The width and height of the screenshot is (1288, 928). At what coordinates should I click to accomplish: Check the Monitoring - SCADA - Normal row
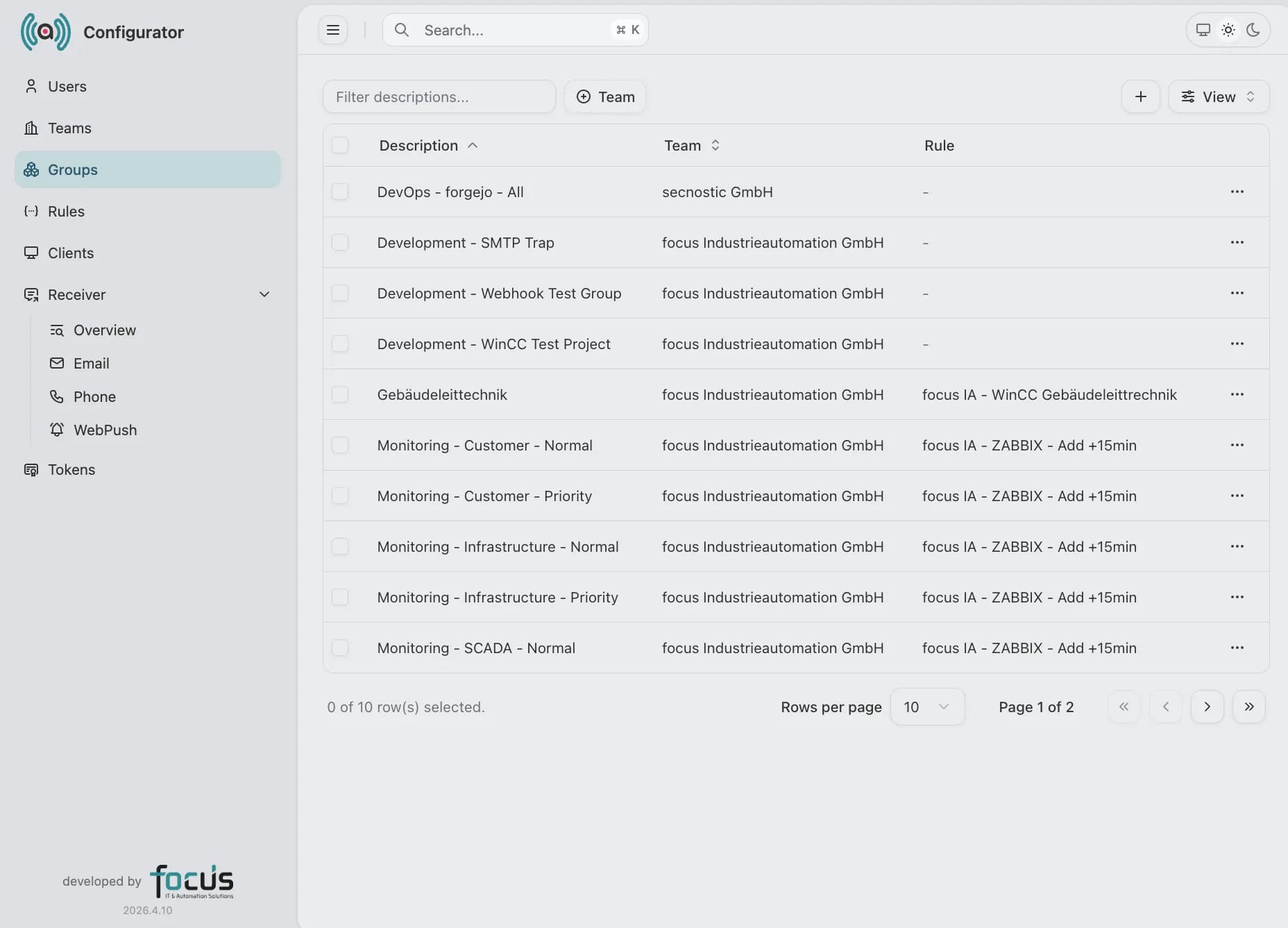340,648
